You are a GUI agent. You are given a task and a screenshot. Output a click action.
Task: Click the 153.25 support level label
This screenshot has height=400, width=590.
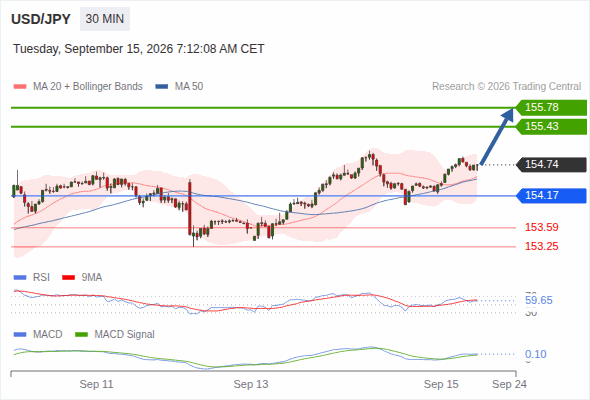tap(541, 246)
